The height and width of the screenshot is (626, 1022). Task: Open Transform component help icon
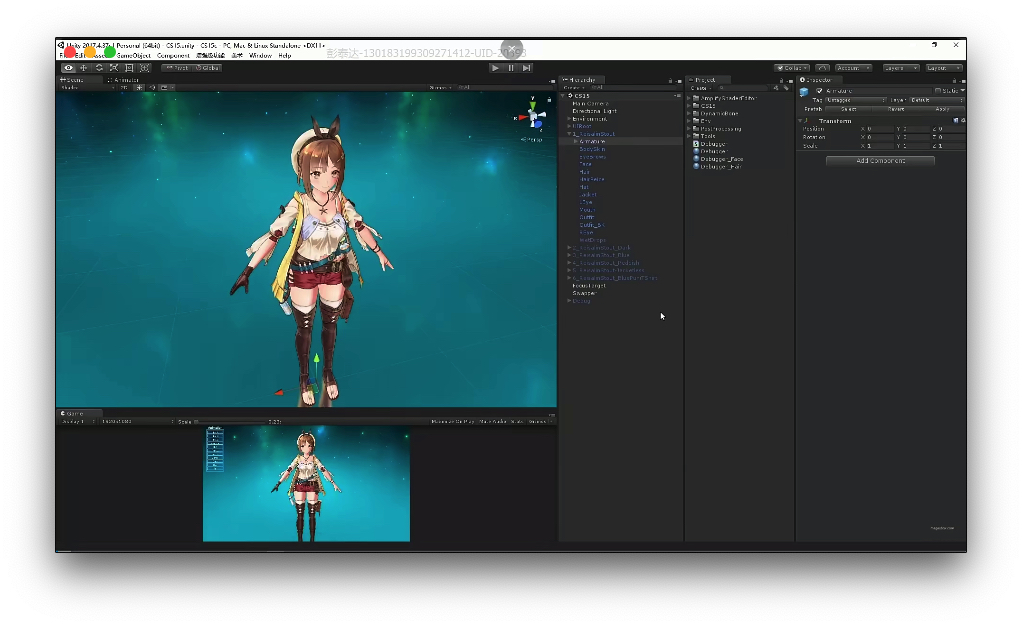pyautogui.click(x=956, y=121)
